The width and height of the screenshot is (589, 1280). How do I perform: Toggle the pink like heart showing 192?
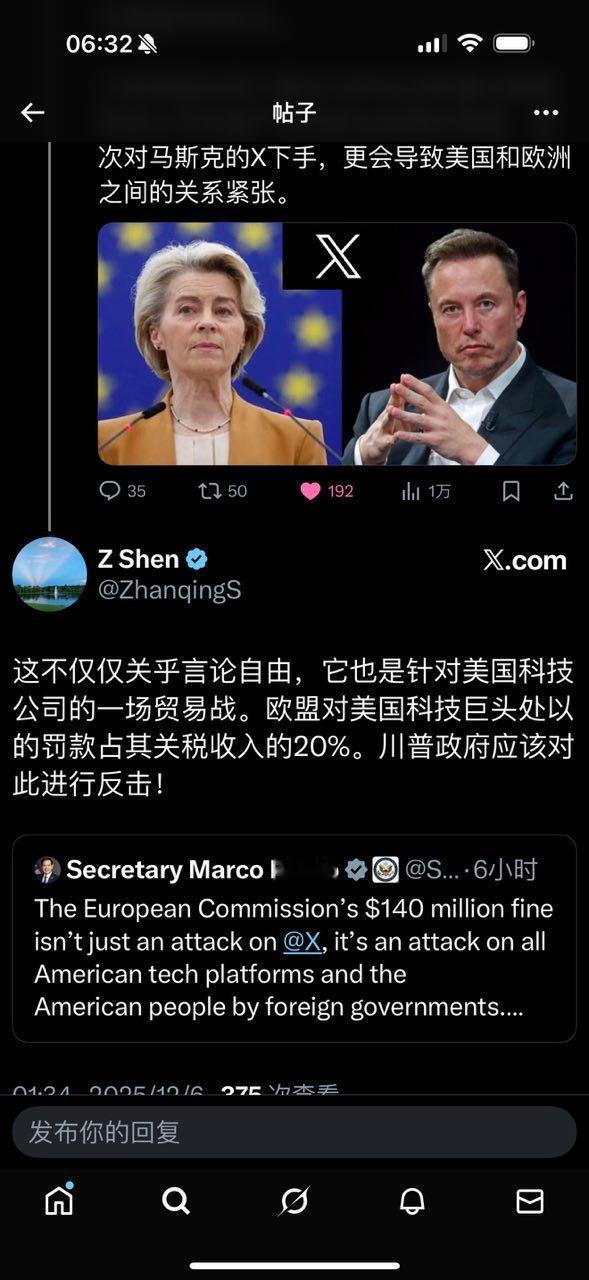[327, 491]
